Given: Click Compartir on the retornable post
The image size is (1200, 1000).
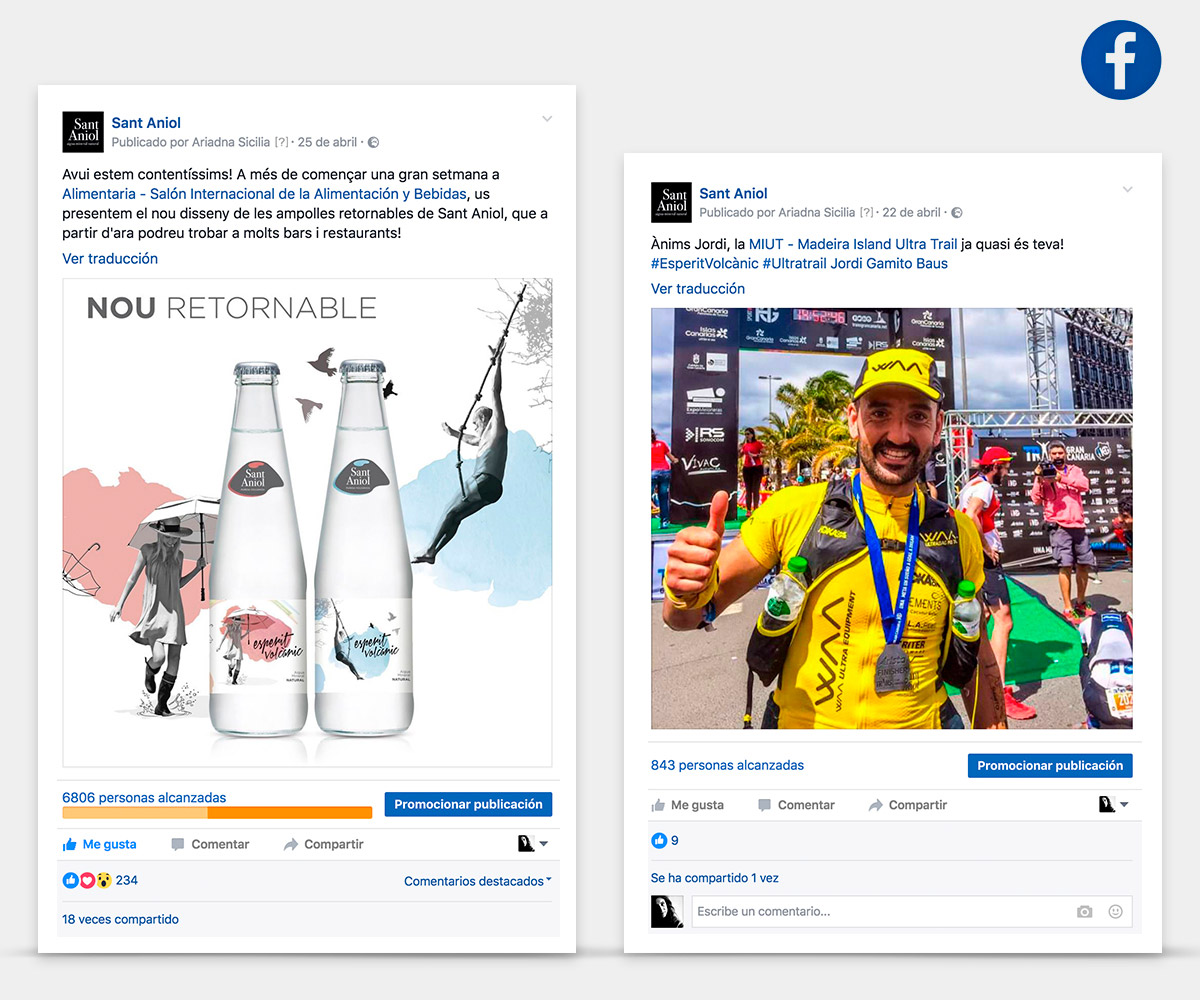Looking at the screenshot, I should click(323, 844).
